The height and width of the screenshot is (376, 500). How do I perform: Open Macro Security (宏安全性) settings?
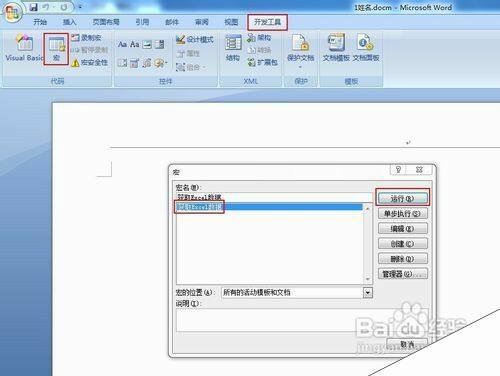point(90,62)
